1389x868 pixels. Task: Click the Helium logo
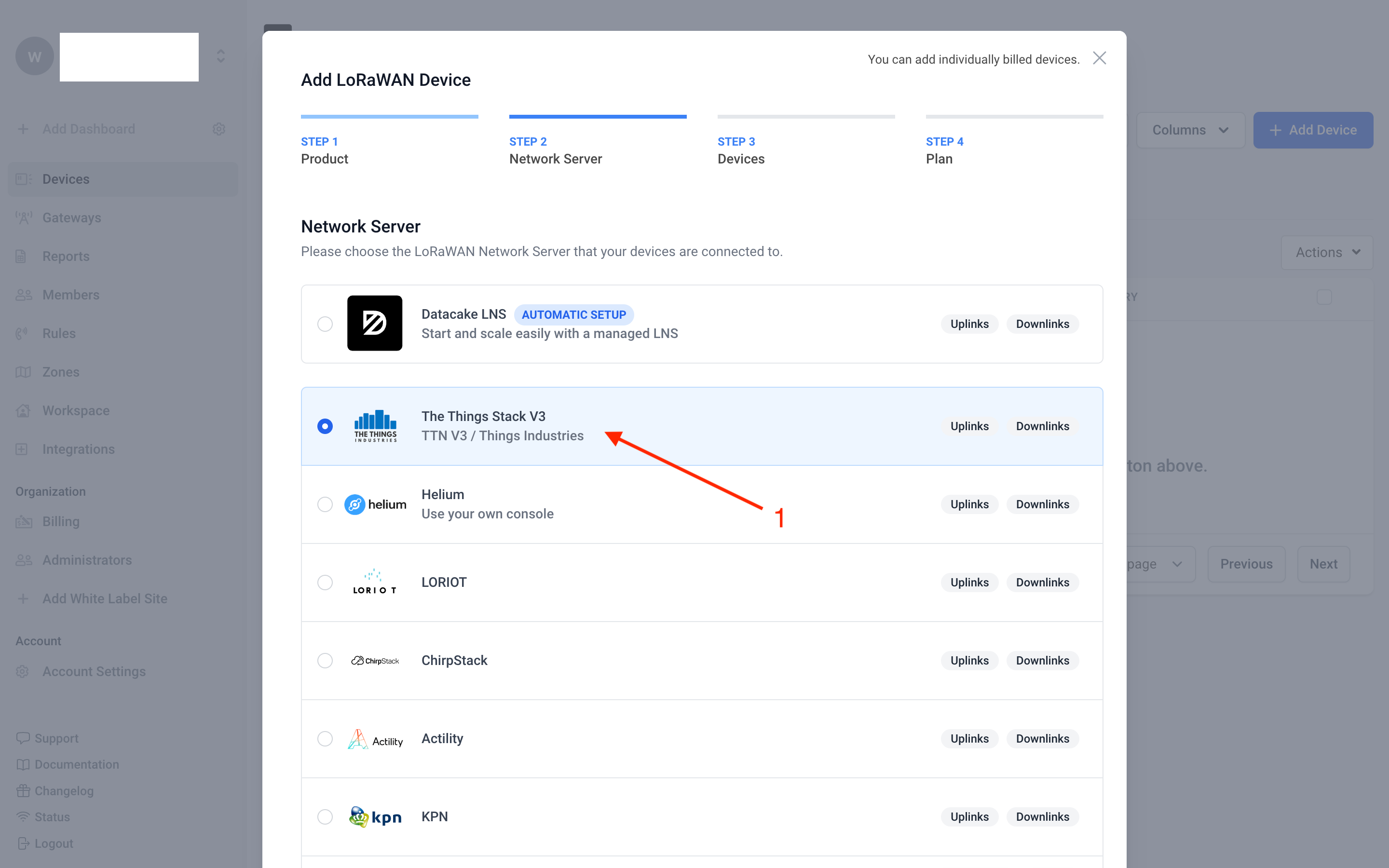click(375, 504)
